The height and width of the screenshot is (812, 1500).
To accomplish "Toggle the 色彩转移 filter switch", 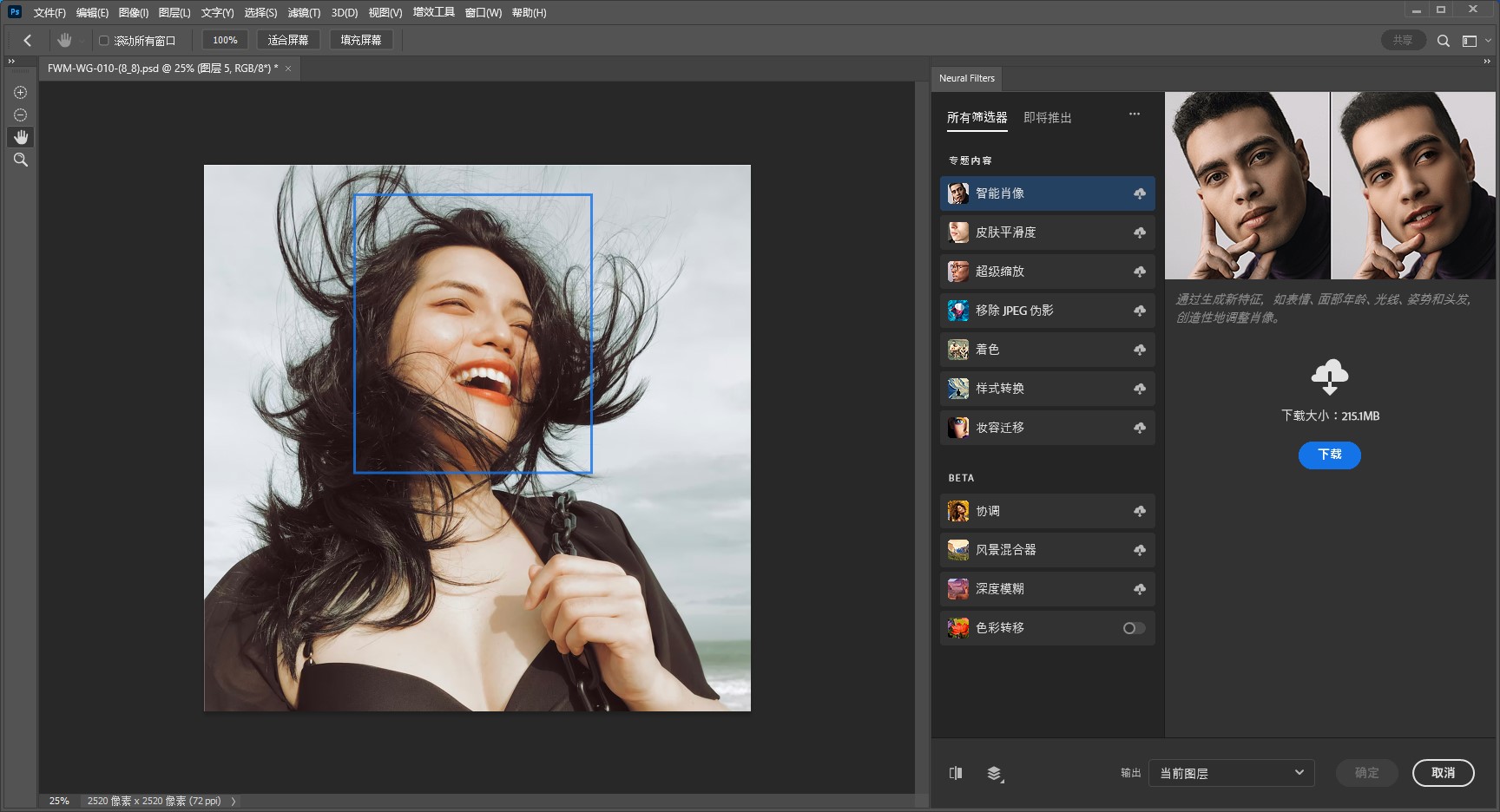I will coord(1134,628).
